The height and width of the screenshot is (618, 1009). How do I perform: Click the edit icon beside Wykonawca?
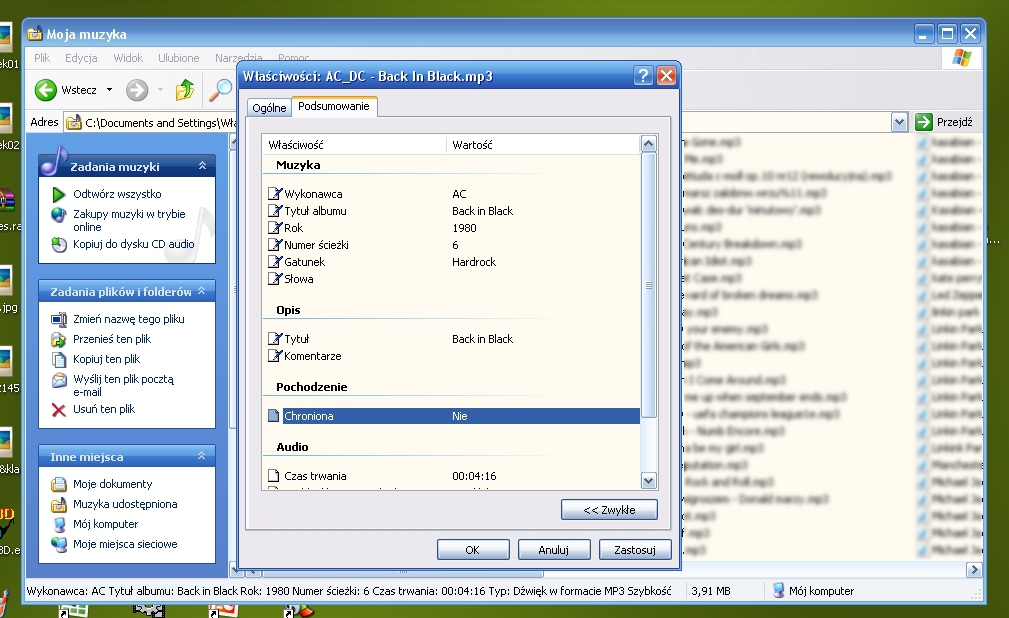coord(275,193)
